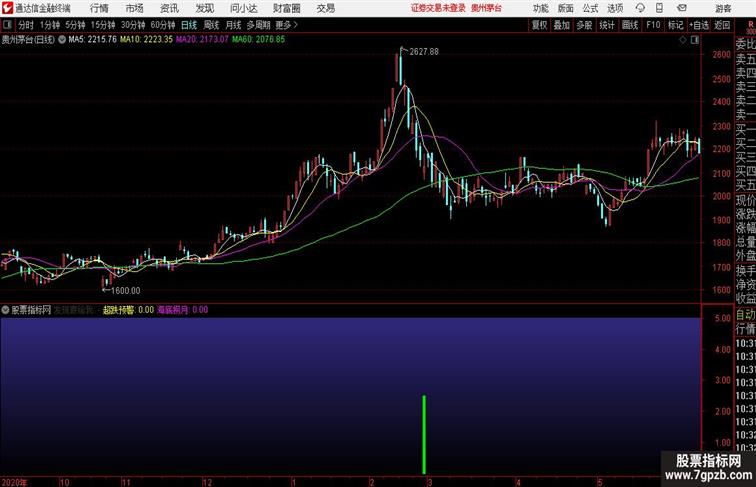Viewport: 756px width, 487px height.
Task: Switch to the 30分钟 period tab
Action: click(133, 25)
